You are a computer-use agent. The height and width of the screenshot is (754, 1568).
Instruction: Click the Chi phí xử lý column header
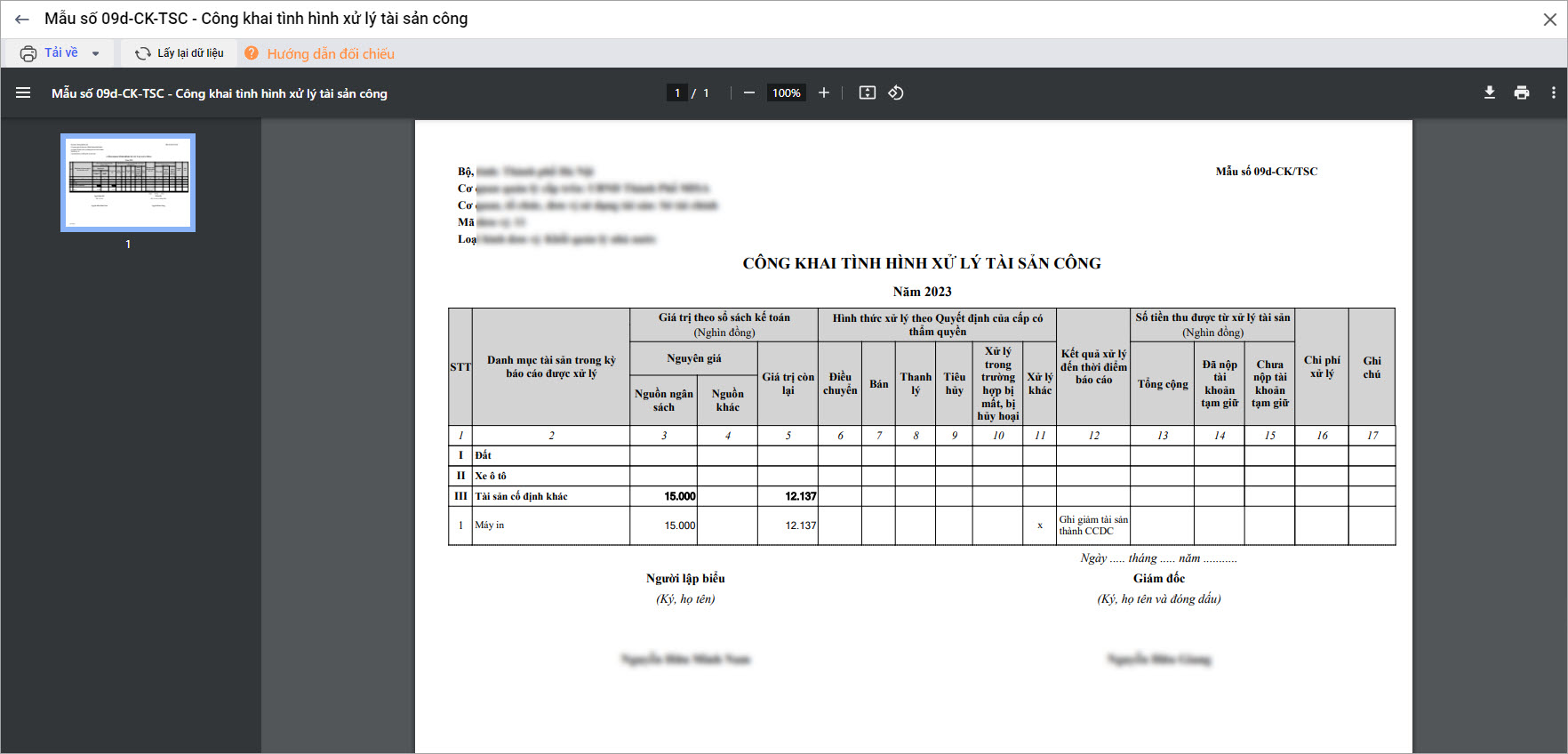(1322, 366)
